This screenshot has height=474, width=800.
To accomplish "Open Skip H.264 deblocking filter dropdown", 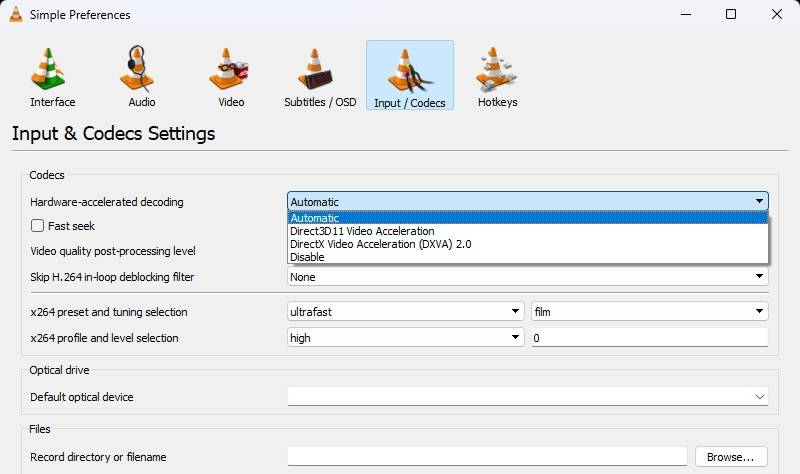I will [528, 277].
